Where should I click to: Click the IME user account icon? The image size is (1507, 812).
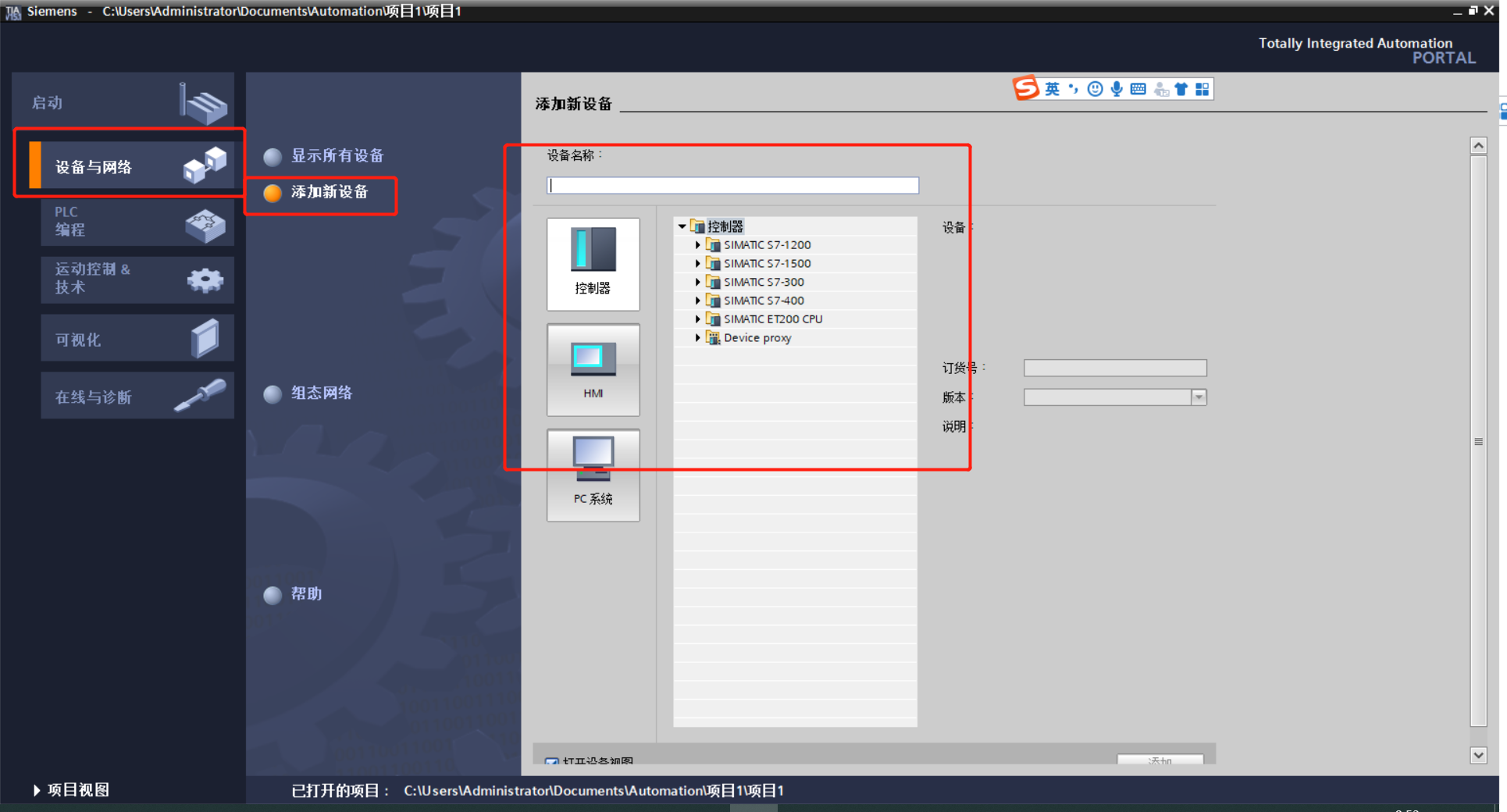(x=1161, y=90)
